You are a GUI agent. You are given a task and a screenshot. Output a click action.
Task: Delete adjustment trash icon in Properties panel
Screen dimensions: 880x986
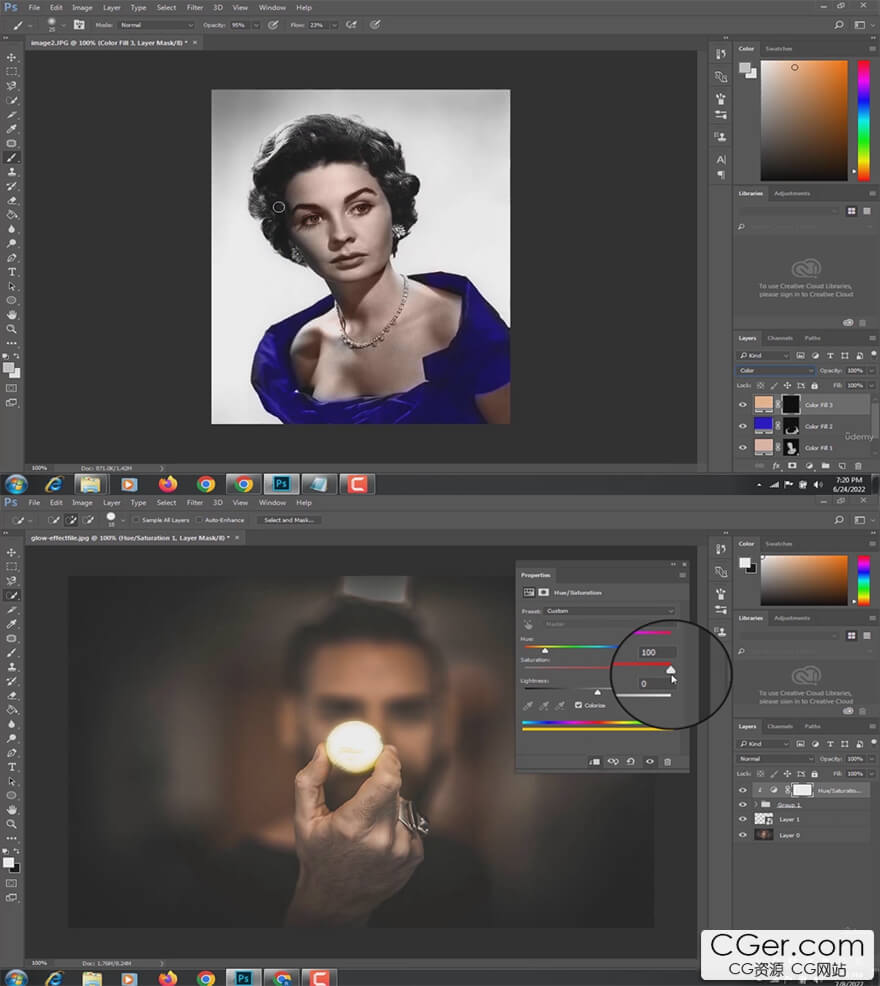pyautogui.click(x=667, y=762)
